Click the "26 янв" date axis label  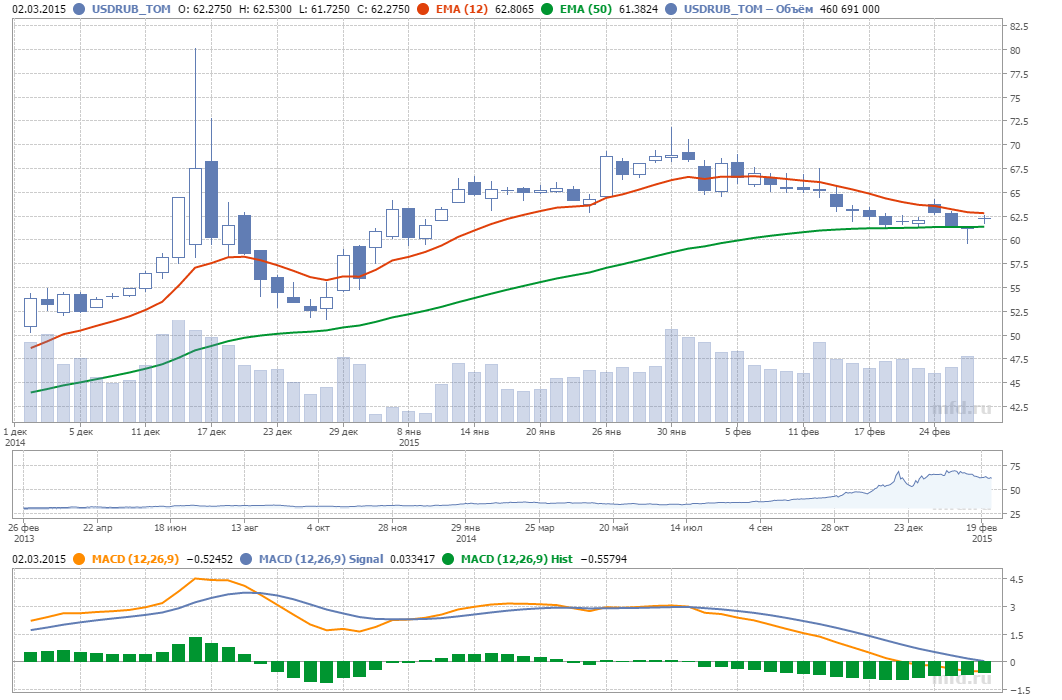tap(606, 432)
